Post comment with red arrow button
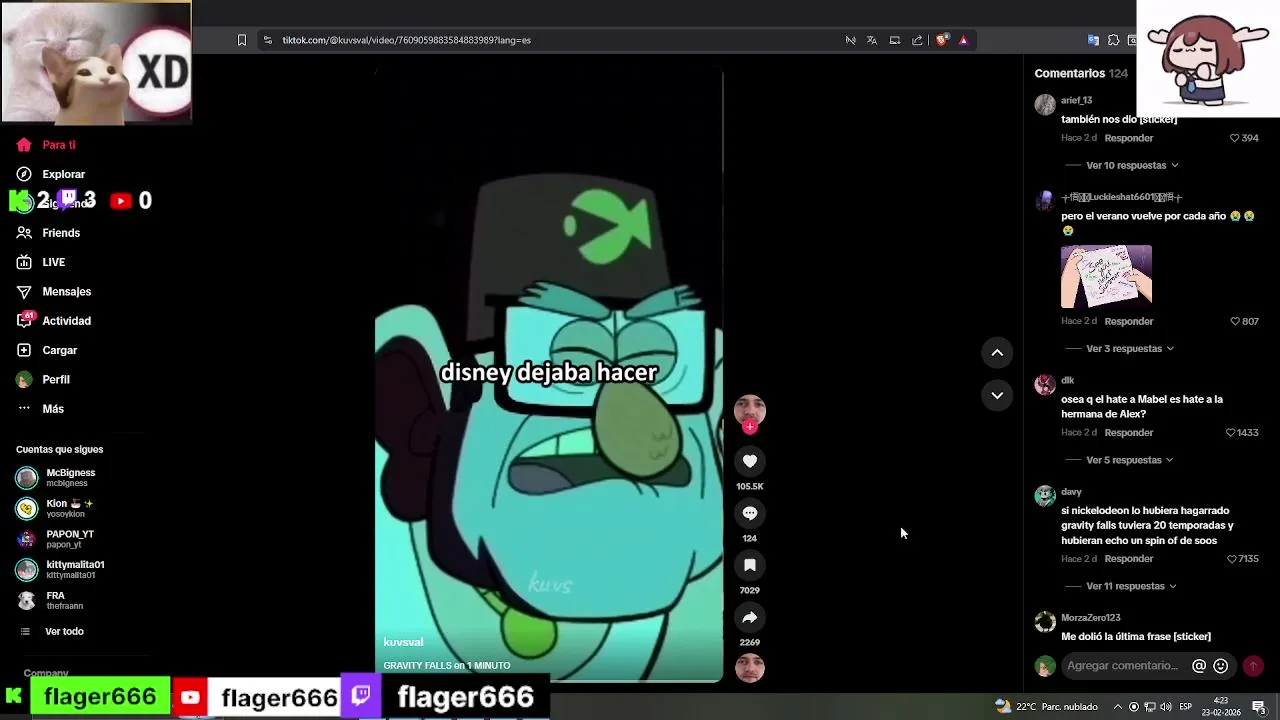This screenshot has height=720, width=1280. [1253, 666]
